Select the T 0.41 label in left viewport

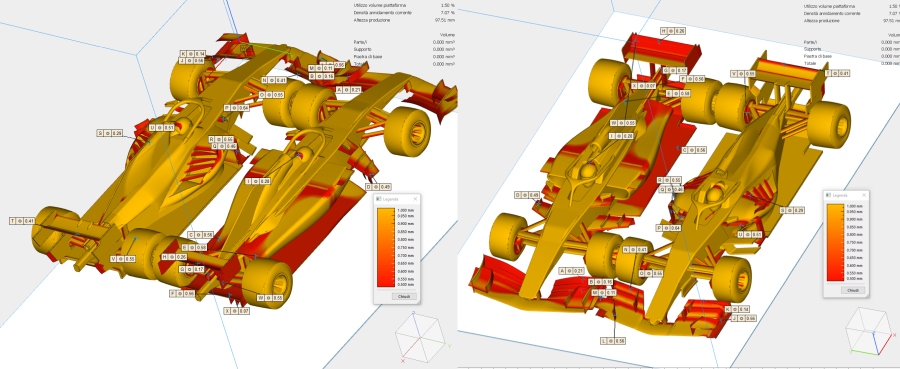tap(22, 220)
